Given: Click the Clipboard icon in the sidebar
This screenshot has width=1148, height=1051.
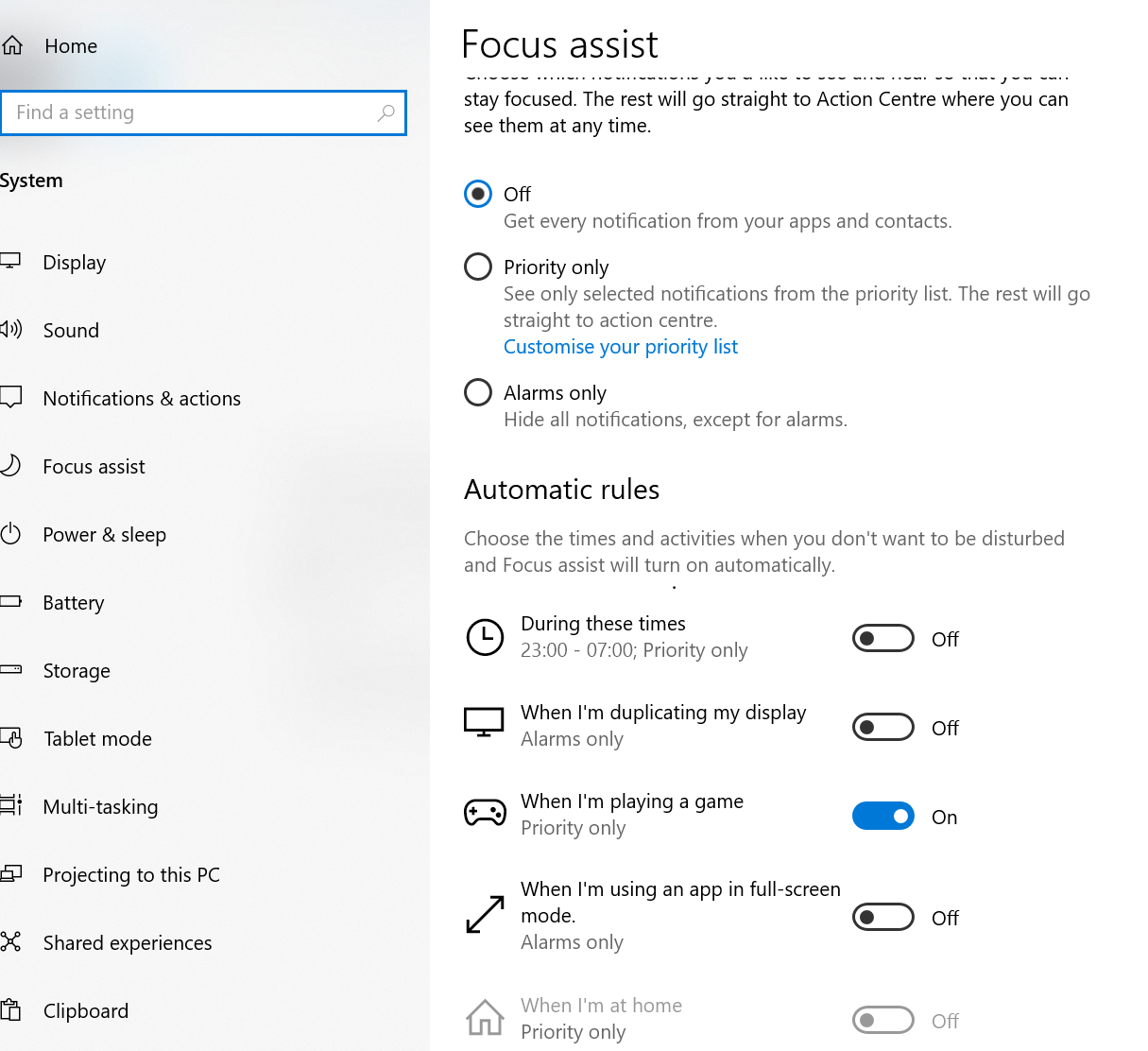Looking at the screenshot, I should (x=11, y=1010).
